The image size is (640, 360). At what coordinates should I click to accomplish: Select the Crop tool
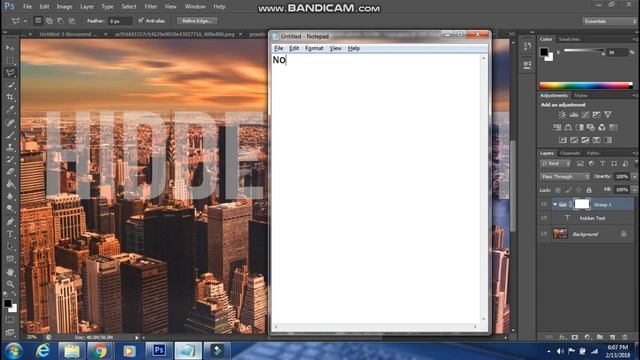tap(10, 97)
